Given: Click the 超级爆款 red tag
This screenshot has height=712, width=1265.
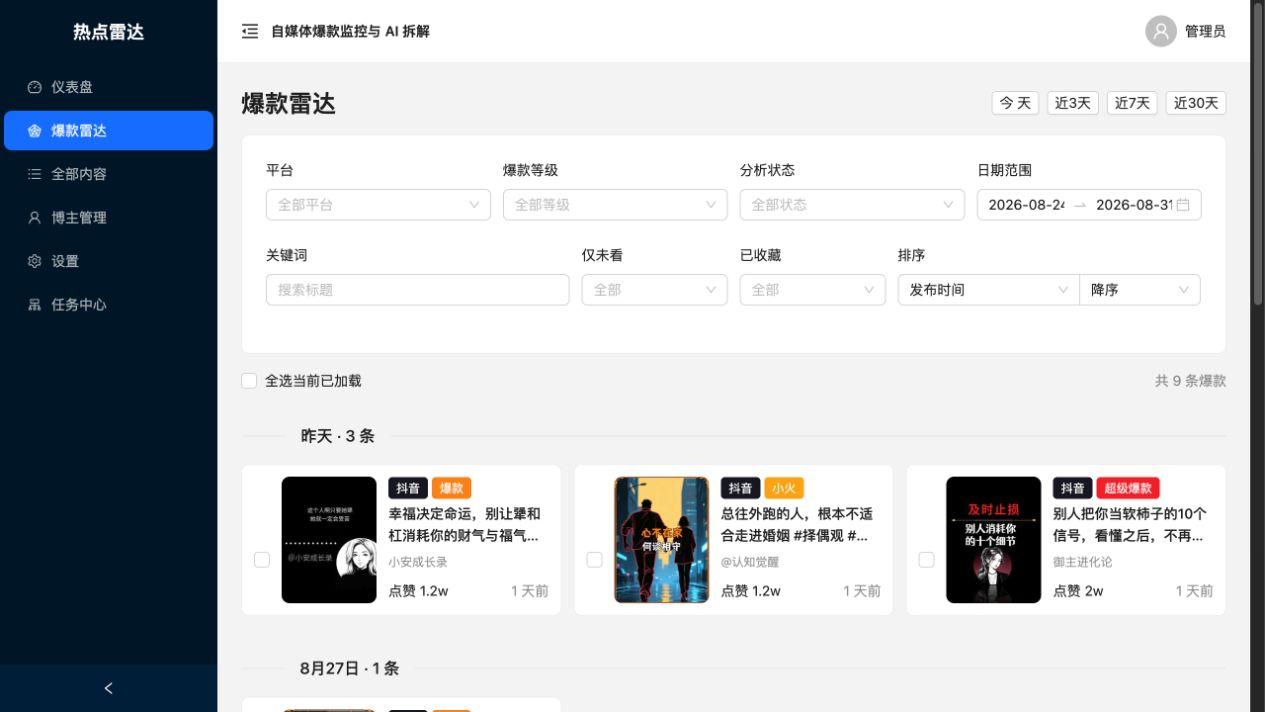Looking at the screenshot, I should tap(1128, 488).
